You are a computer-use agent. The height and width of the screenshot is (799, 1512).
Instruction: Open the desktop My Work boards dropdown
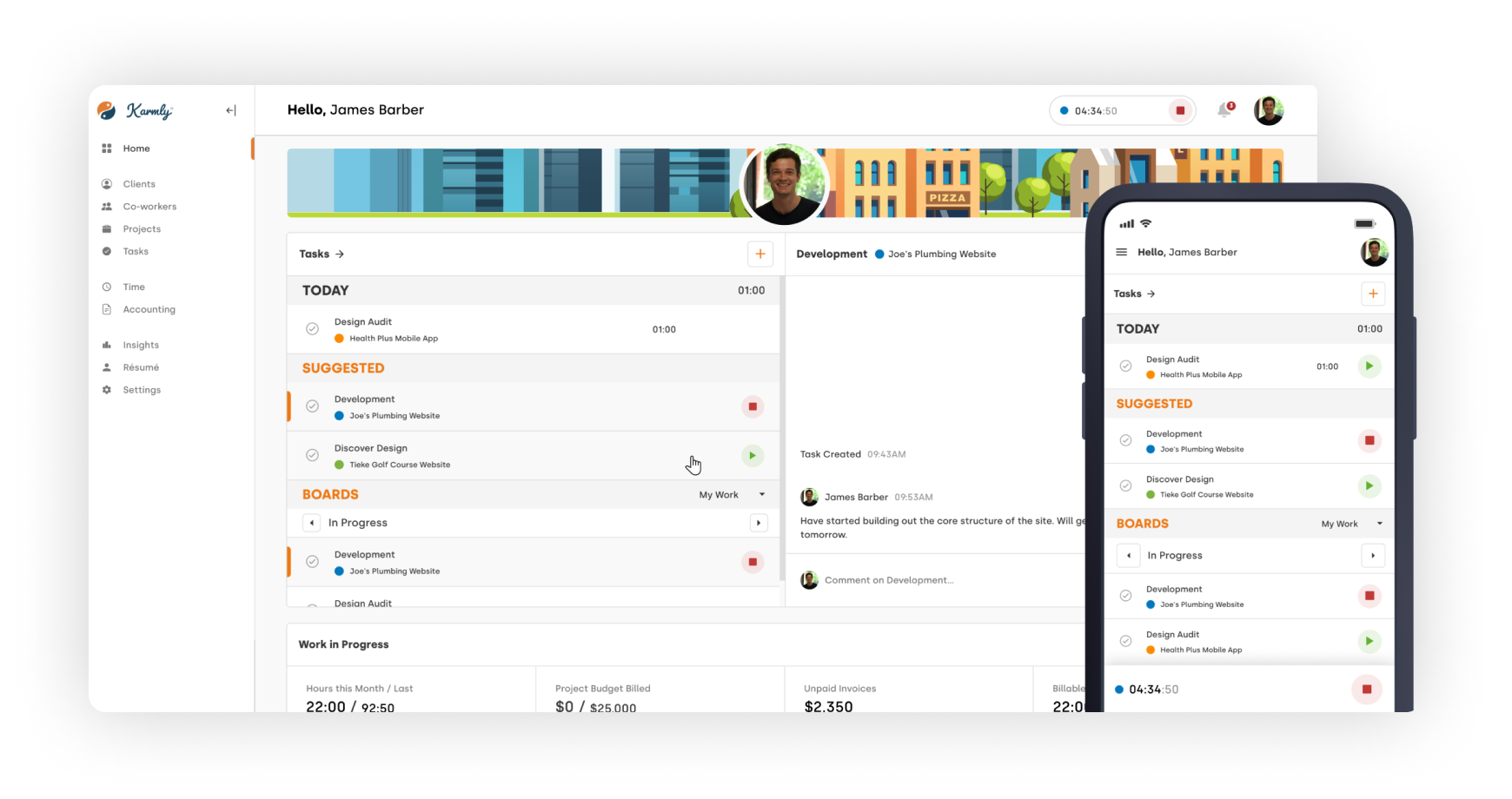[733, 495]
